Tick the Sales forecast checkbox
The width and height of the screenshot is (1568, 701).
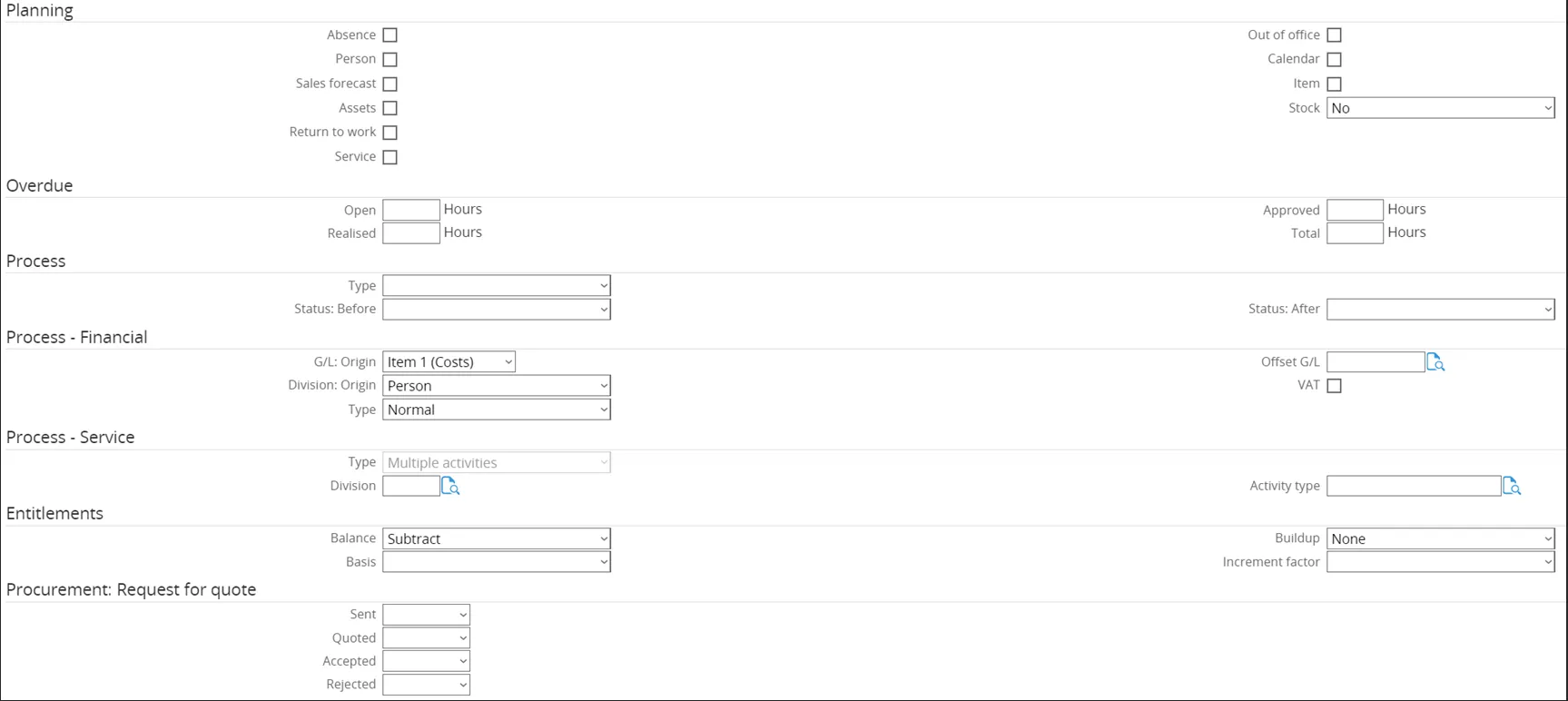(390, 84)
